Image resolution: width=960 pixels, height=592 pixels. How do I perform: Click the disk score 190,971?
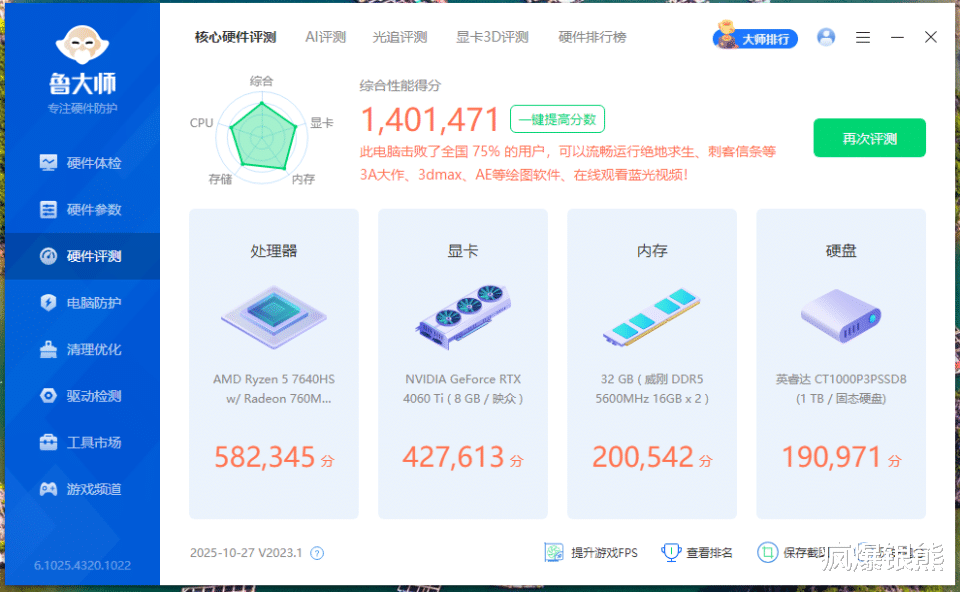click(831, 457)
